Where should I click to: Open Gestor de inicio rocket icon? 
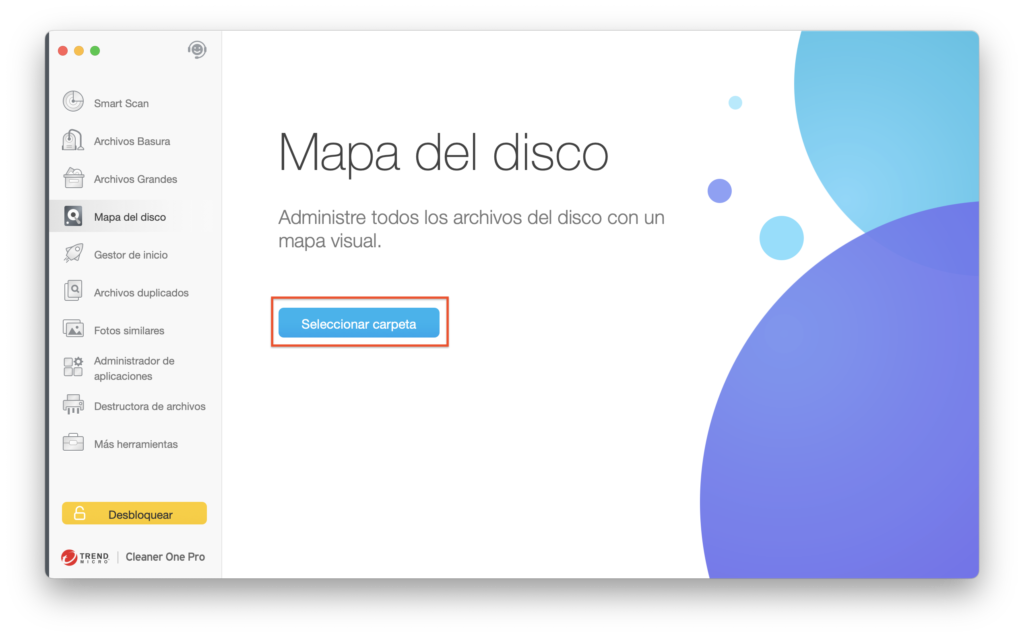(73, 254)
